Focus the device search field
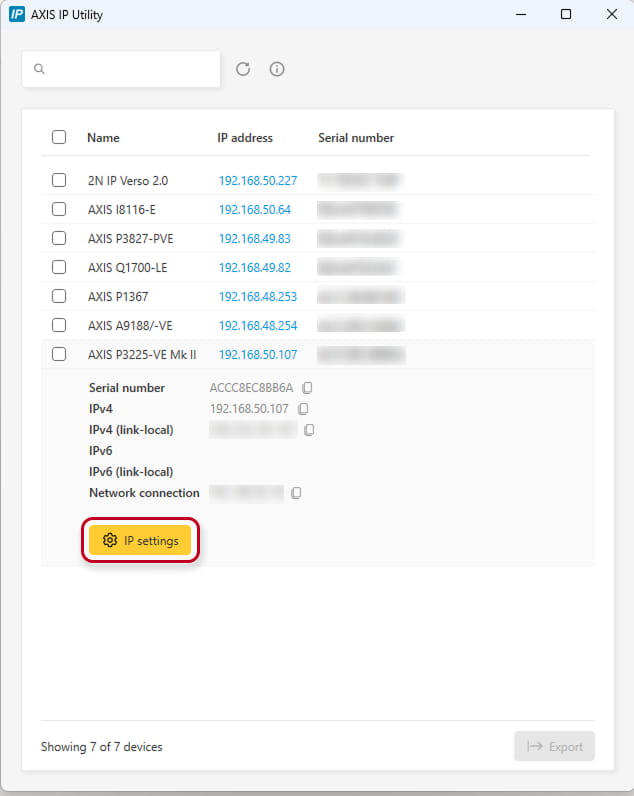Screen dimensions: 634x796 (121, 69)
